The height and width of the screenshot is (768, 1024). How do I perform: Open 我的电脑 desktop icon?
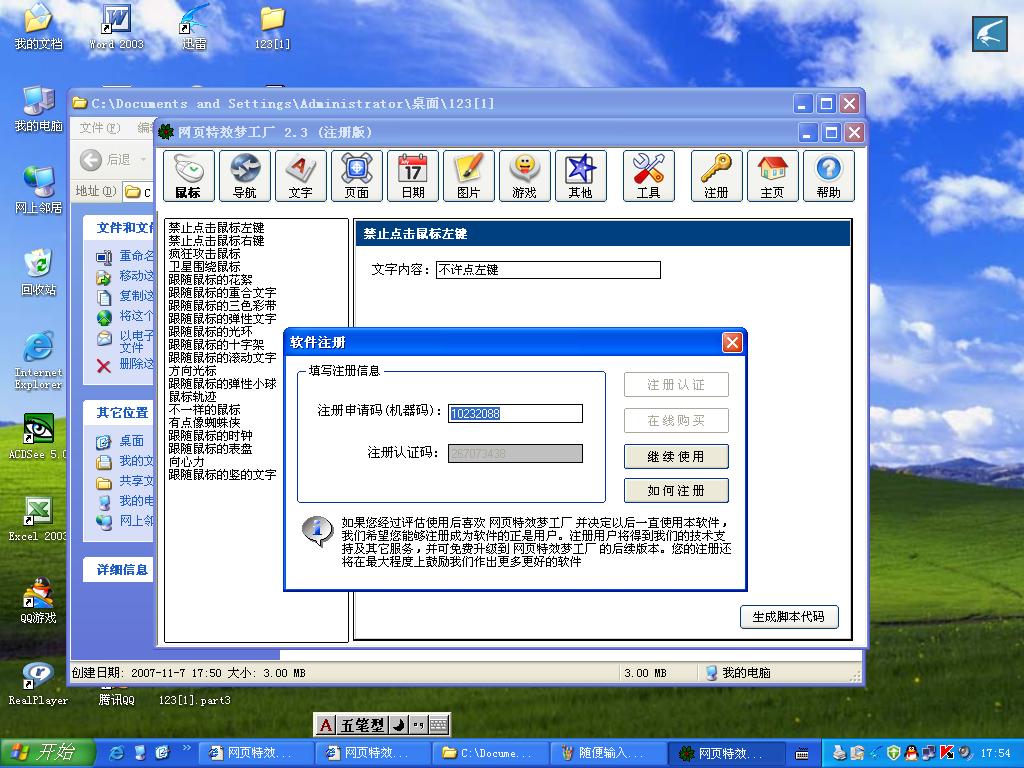[x=39, y=108]
